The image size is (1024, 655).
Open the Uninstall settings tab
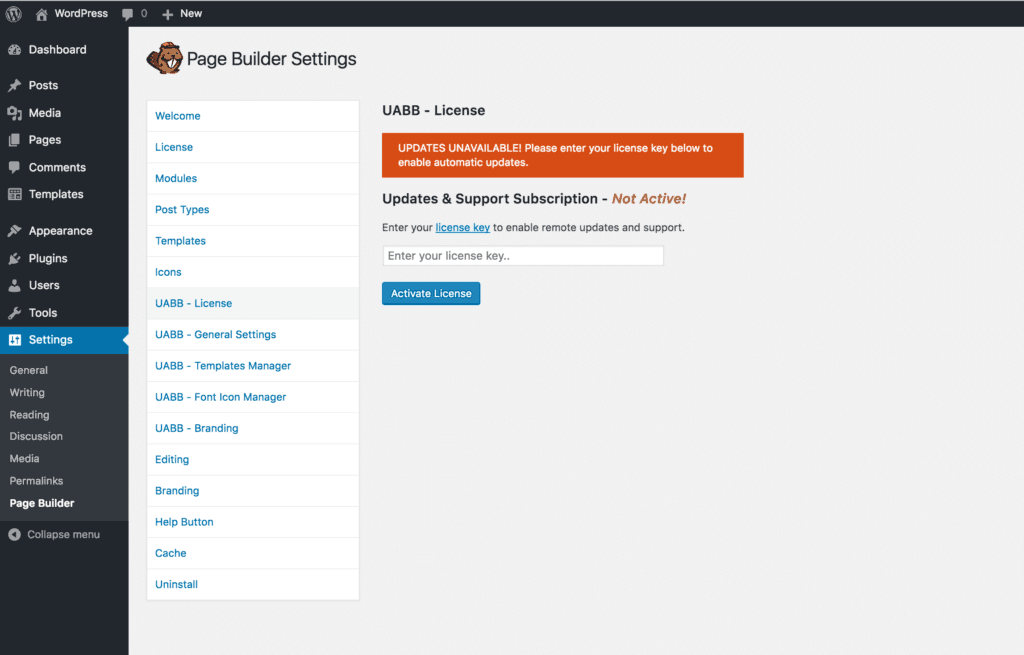176,585
